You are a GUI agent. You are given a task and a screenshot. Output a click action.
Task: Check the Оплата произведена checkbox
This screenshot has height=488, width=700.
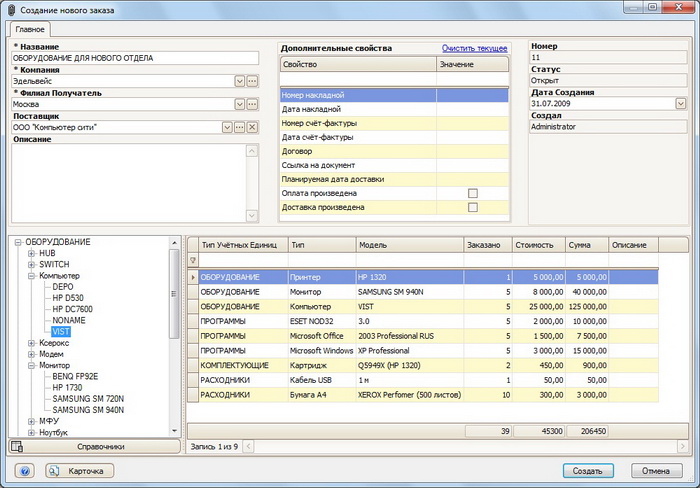tap(473, 193)
